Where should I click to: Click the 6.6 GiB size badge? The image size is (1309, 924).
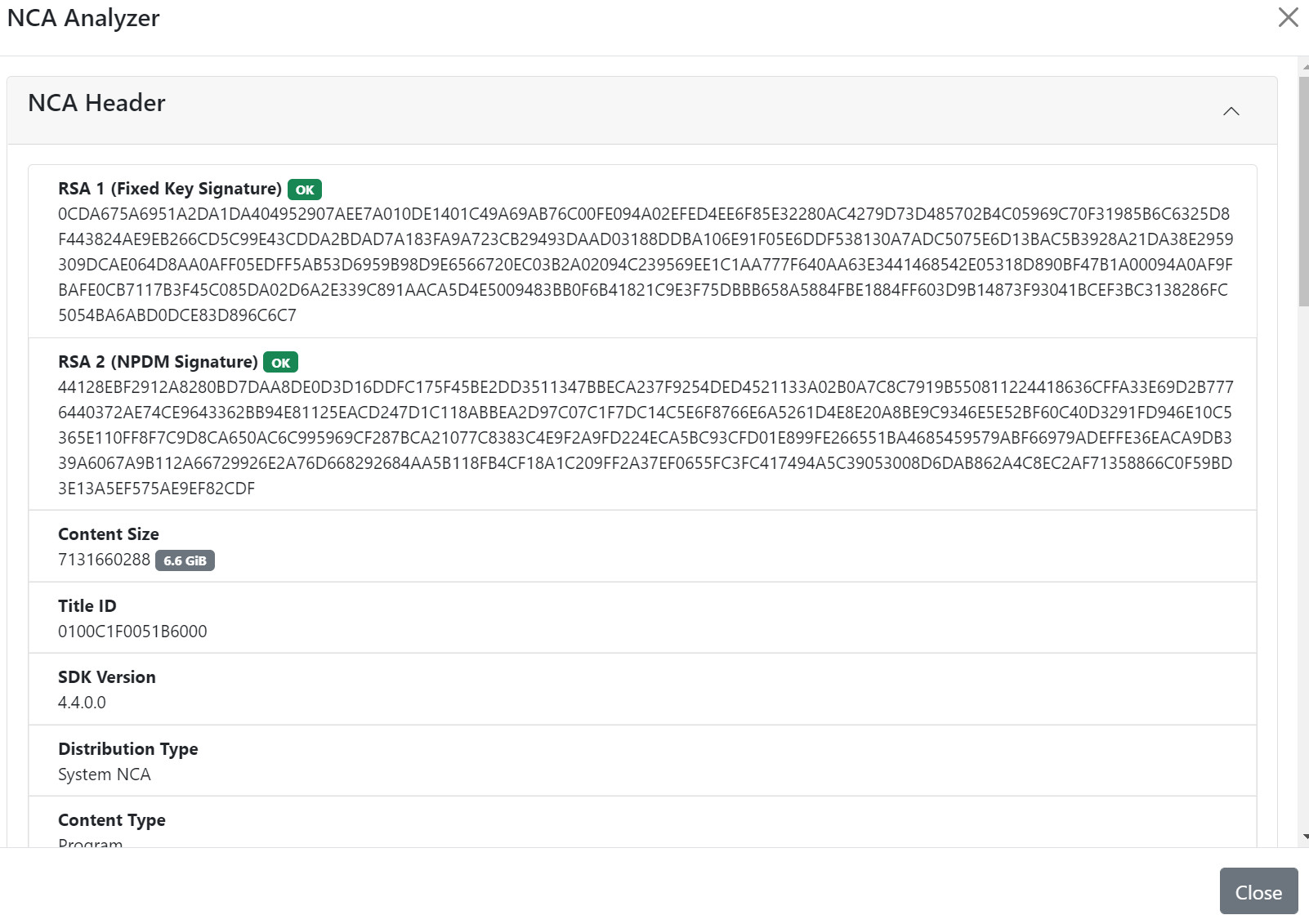[185, 560]
